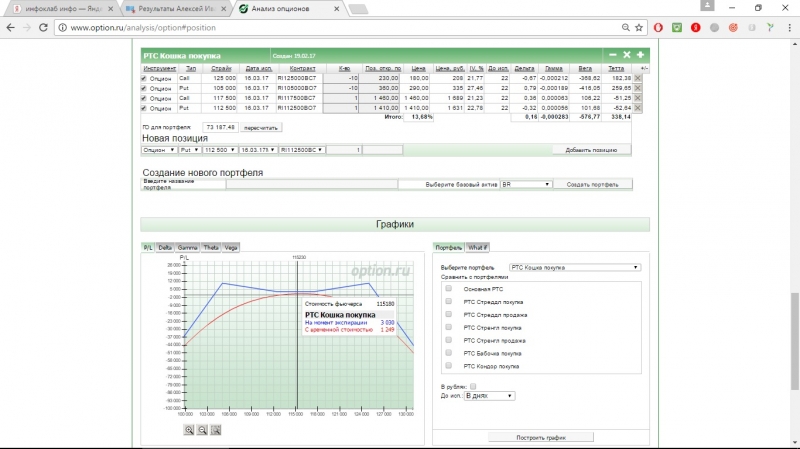Remove the Call 125 000 option row
The height and width of the screenshot is (449, 800).
click(x=638, y=78)
